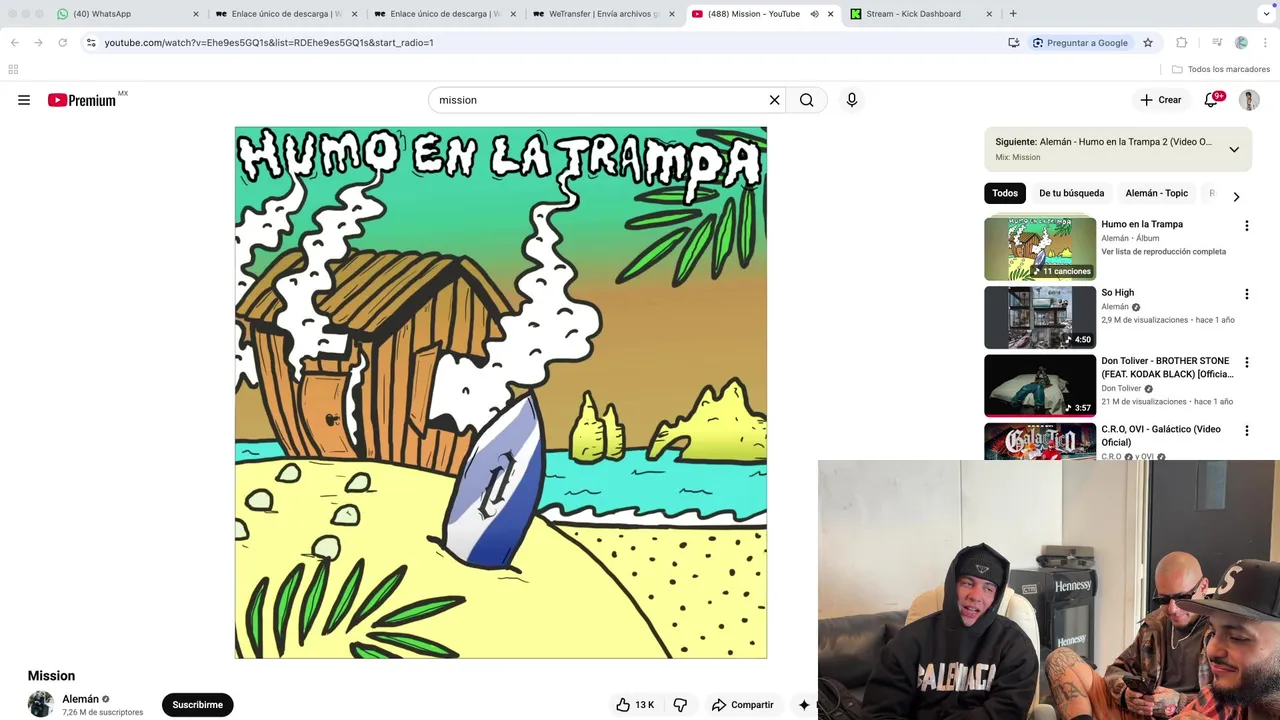1280x720 pixels.
Task: Open options for BROTHER STONE video
Action: click(1246, 362)
